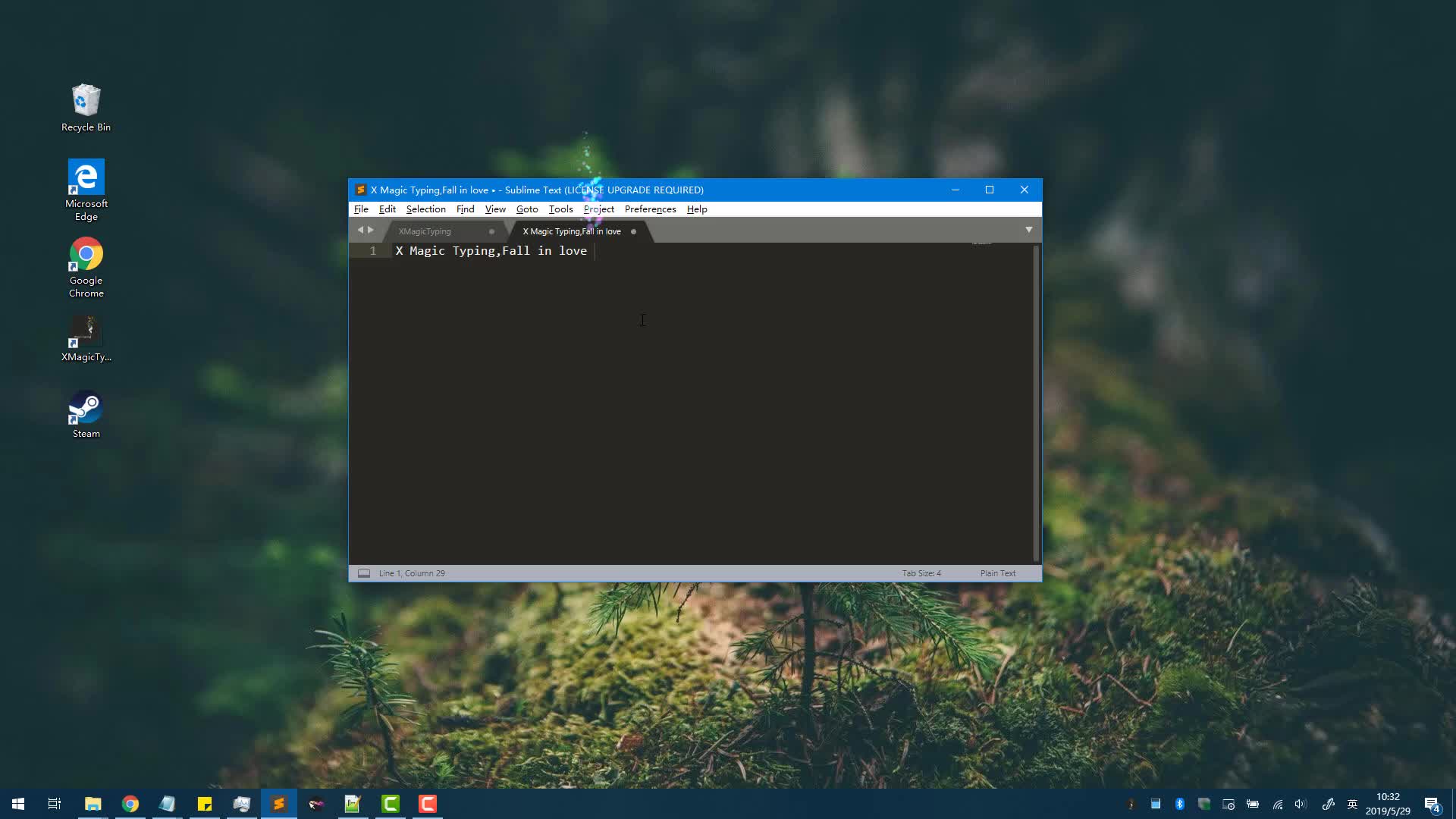Click the Bluetooth tray icon
This screenshot has width=1456, height=819.
[1179, 804]
